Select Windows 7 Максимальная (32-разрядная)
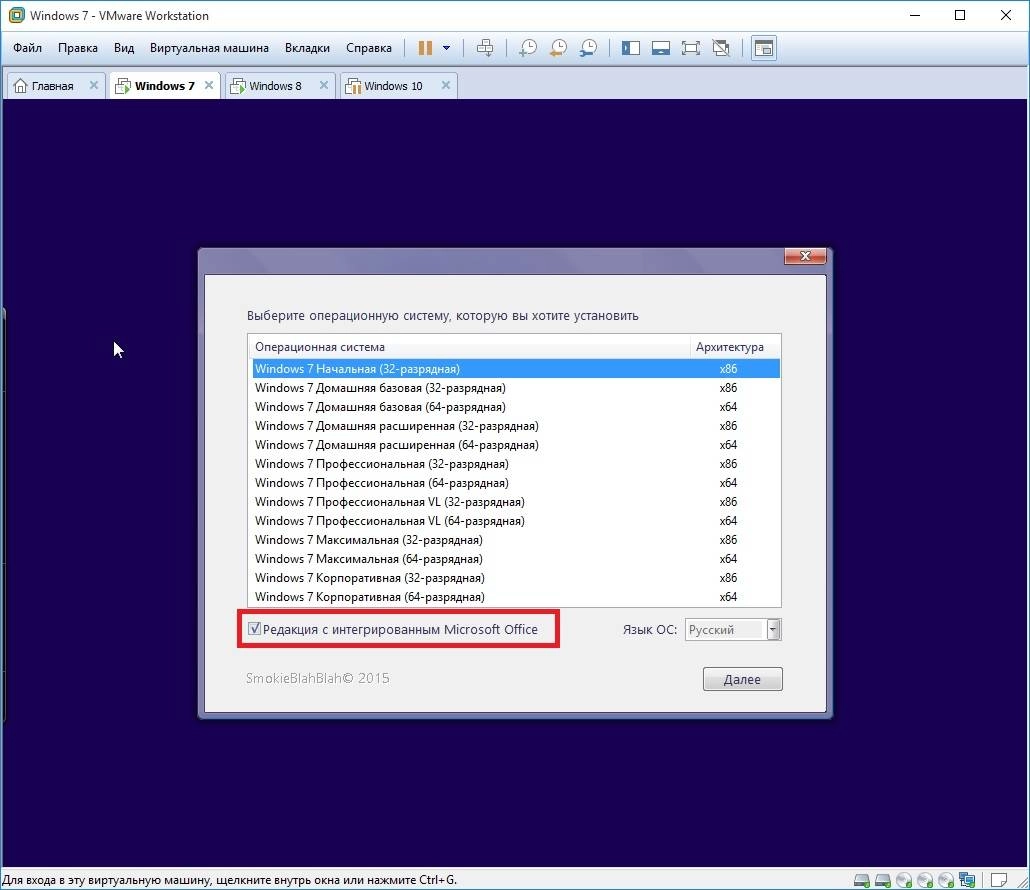 [516, 540]
